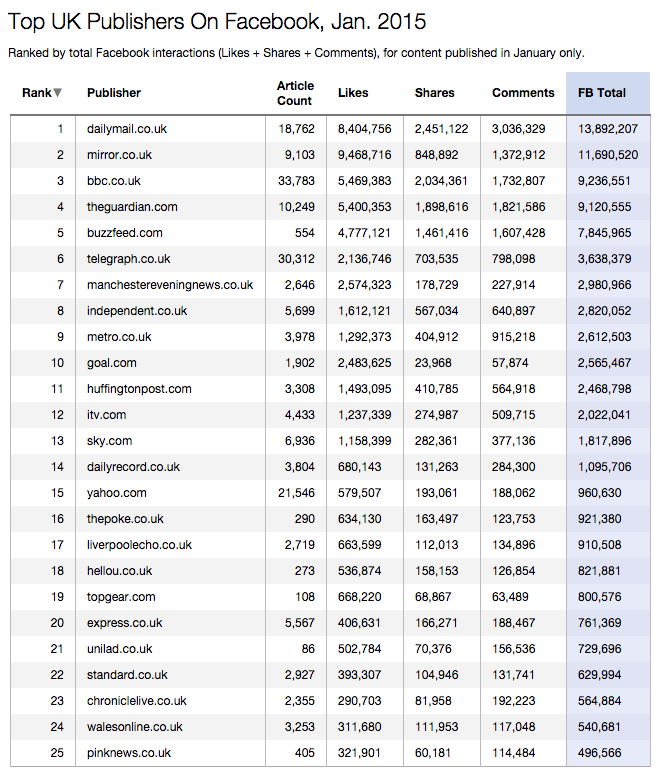The width and height of the screenshot is (659, 780).
Task: Click the mirror.co.uk publisher entry
Action: pos(119,155)
